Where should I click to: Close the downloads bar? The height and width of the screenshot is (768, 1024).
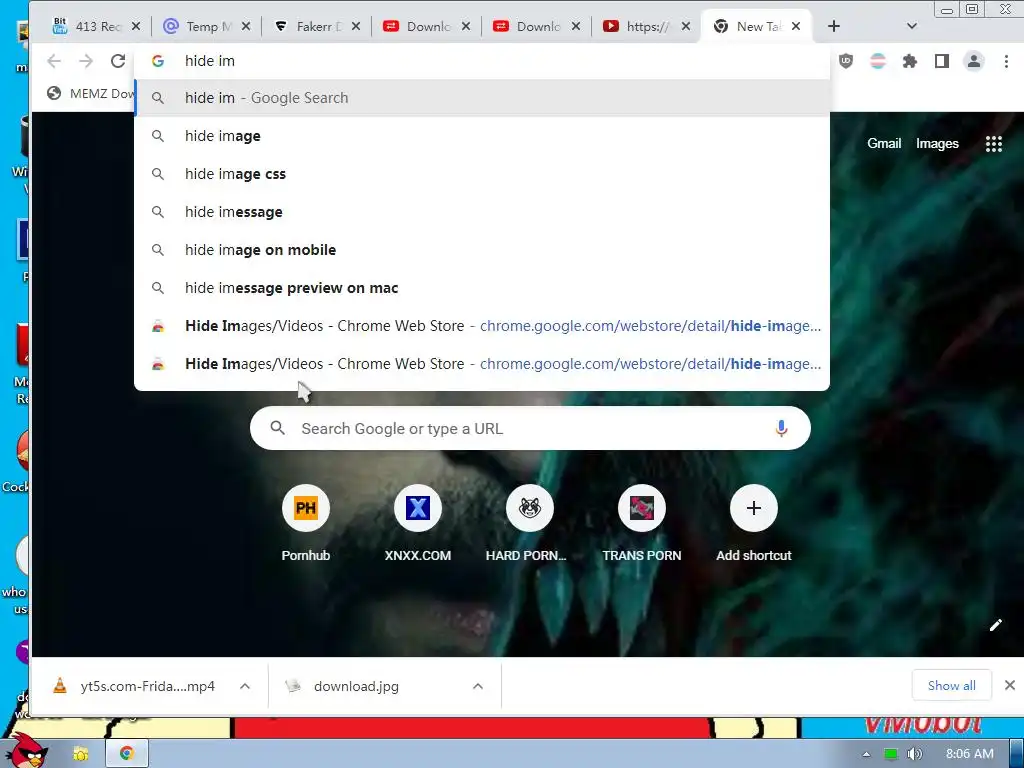coord(1010,685)
